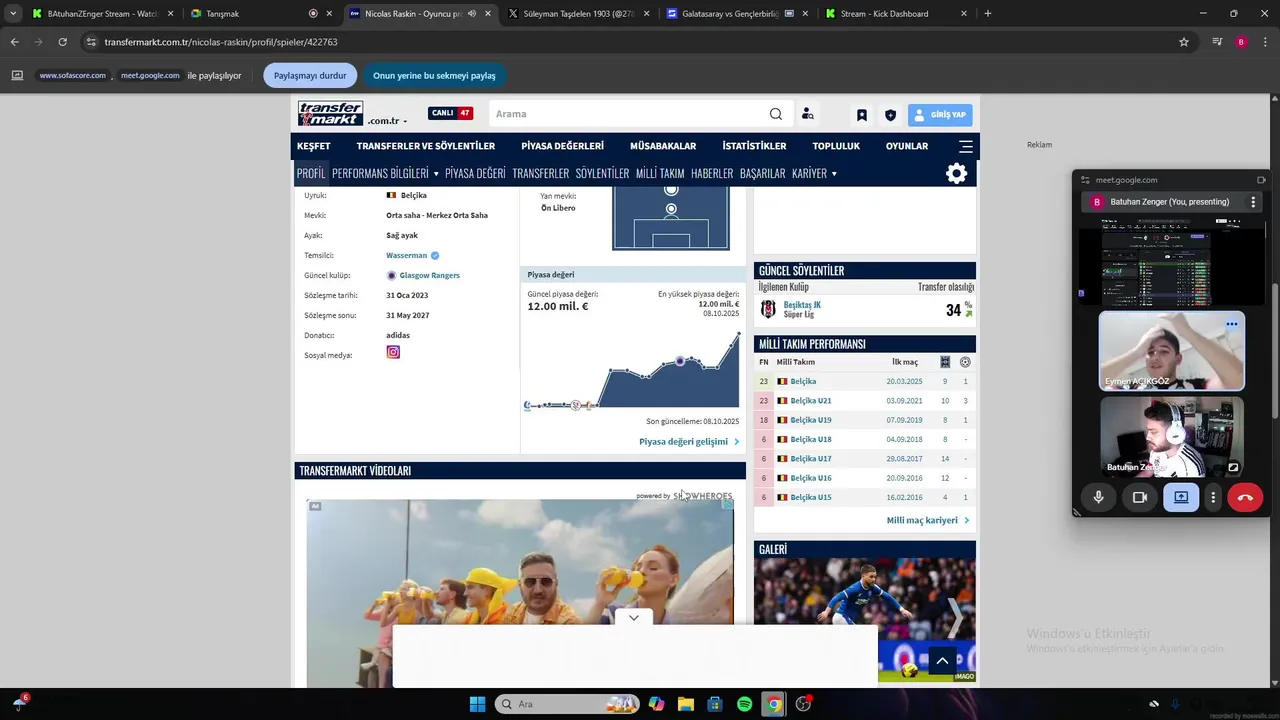Open the Chrome profile avatar B

coord(1241,42)
